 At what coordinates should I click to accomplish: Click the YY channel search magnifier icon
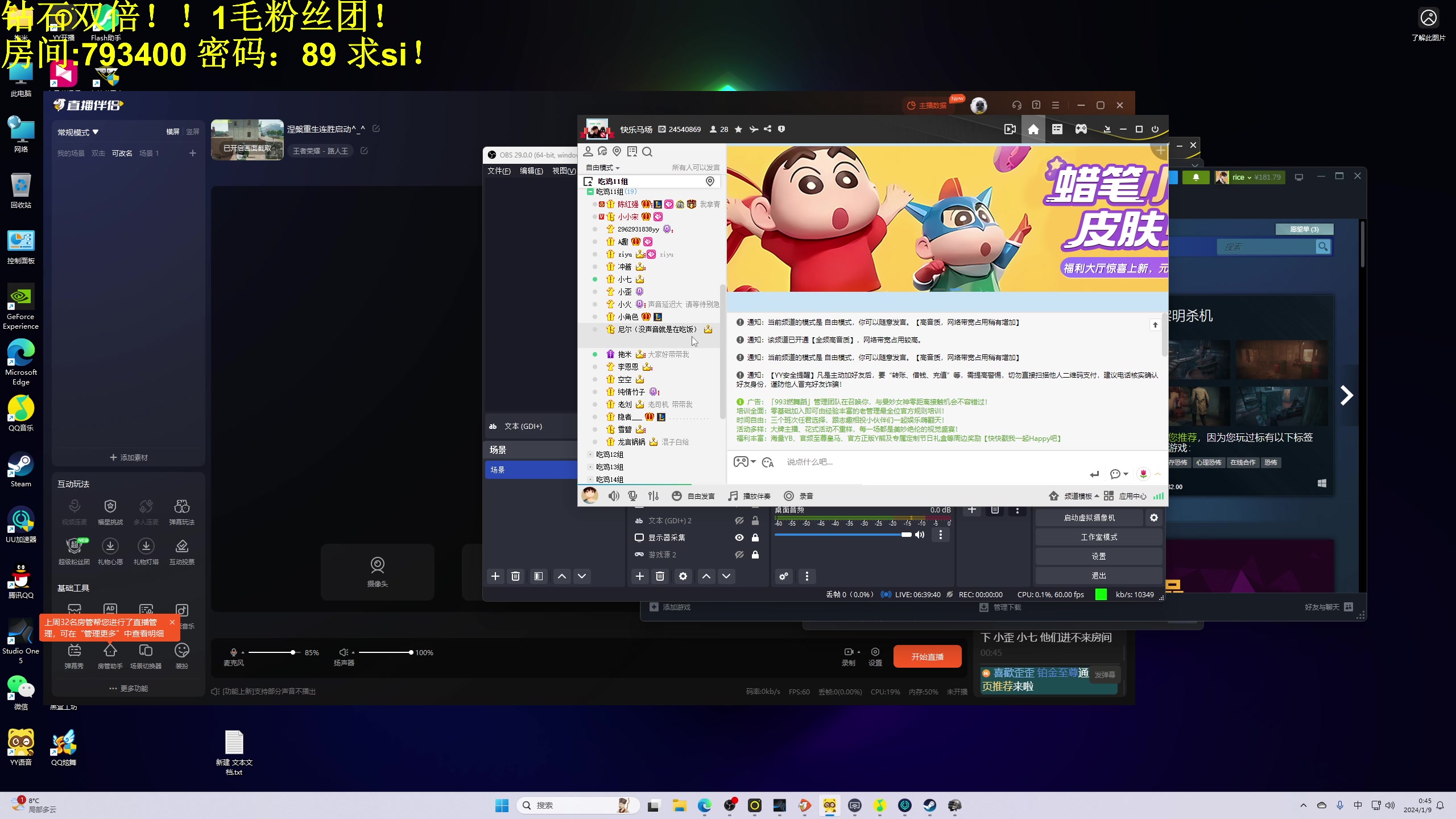point(647,152)
